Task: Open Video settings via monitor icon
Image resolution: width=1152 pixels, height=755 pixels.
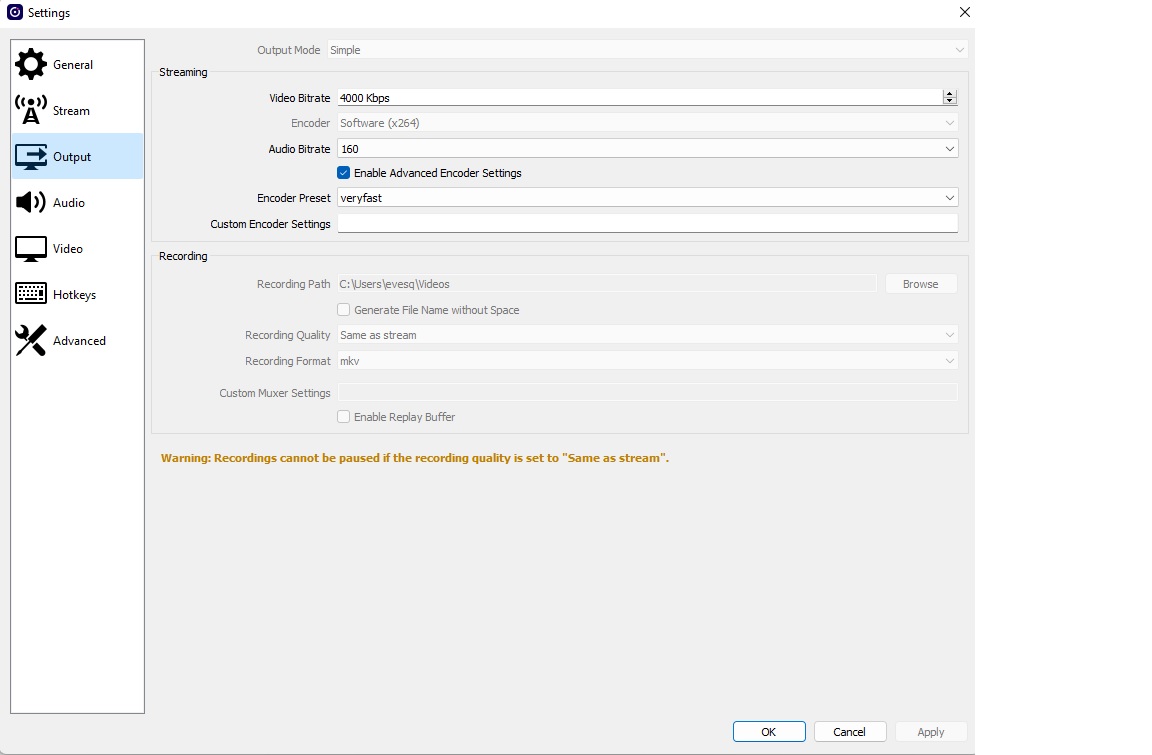Action: point(31,249)
